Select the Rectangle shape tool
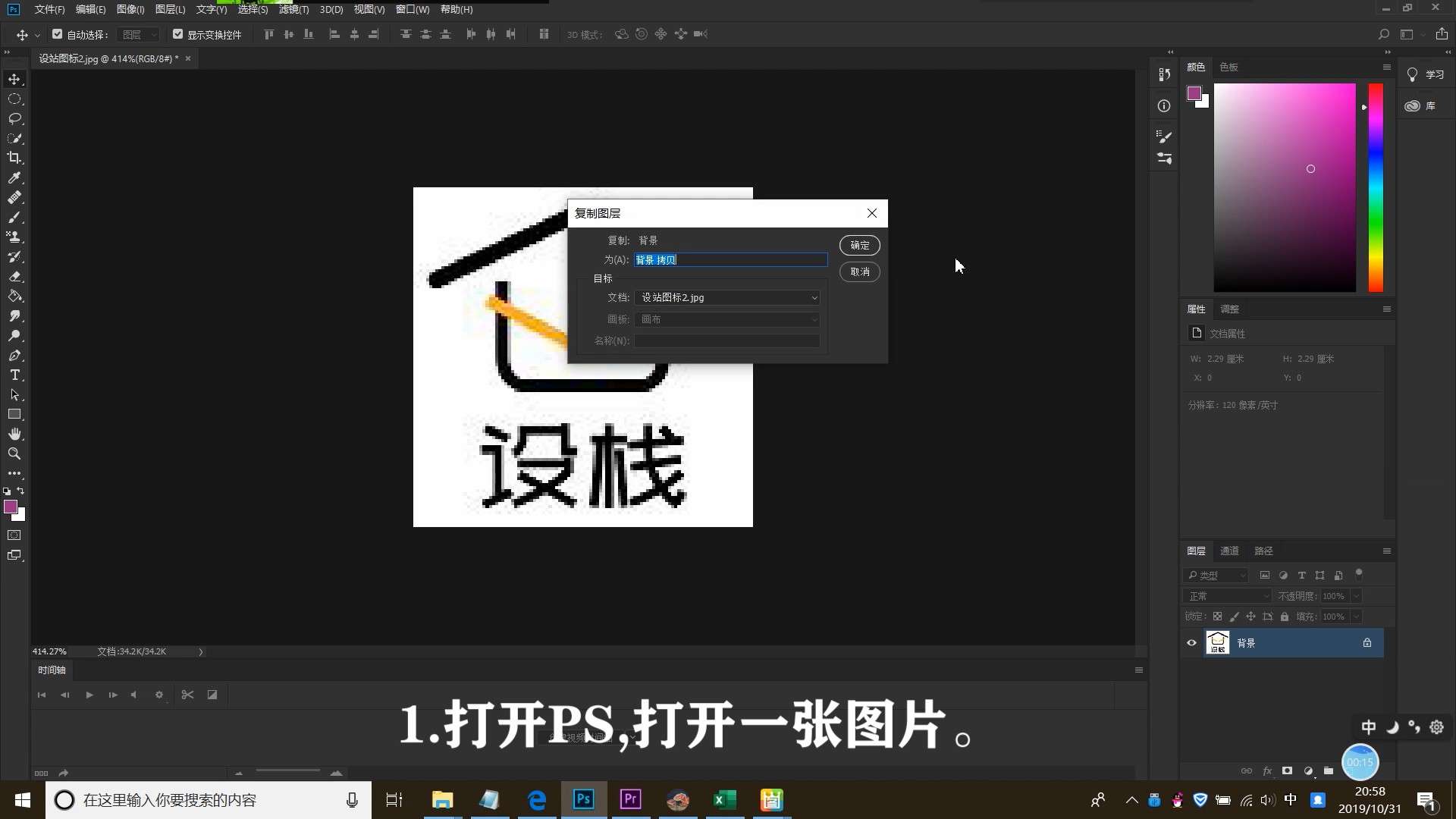The width and height of the screenshot is (1456, 819). [14, 415]
